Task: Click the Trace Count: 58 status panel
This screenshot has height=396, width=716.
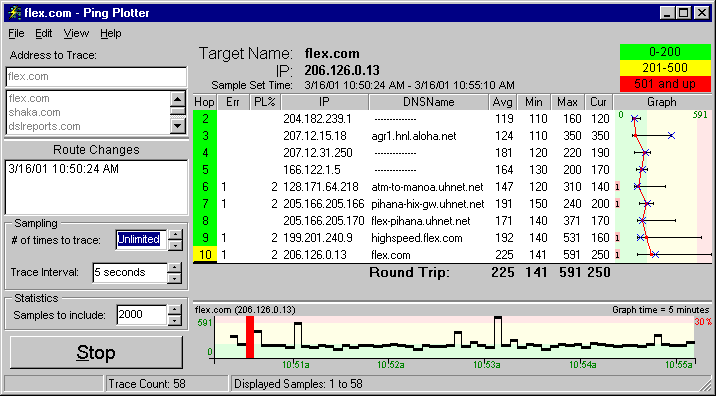Action: click(167, 384)
